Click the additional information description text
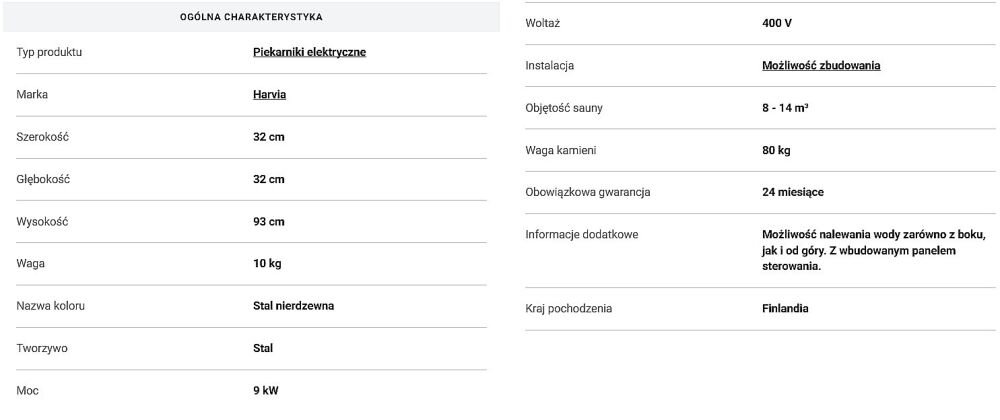This screenshot has height=420, width=1000. pyautogui.click(x=873, y=250)
